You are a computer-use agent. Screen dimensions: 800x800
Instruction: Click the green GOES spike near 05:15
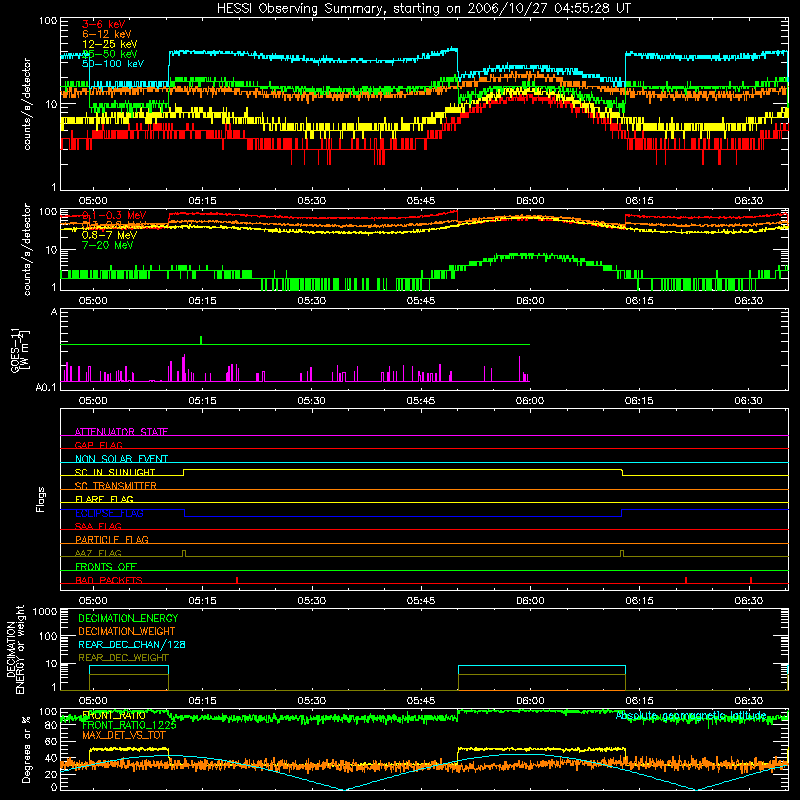tap(201, 340)
